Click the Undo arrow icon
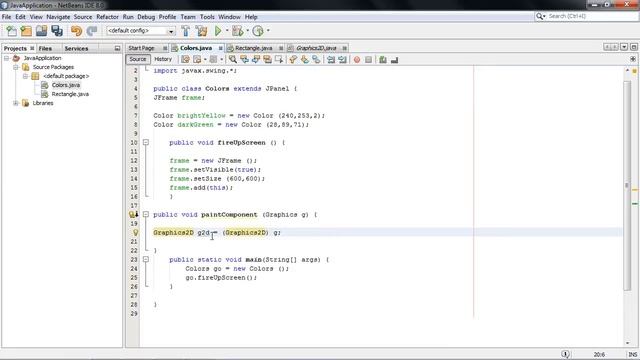This screenshot has height=360, width=640. click(76, 31)
